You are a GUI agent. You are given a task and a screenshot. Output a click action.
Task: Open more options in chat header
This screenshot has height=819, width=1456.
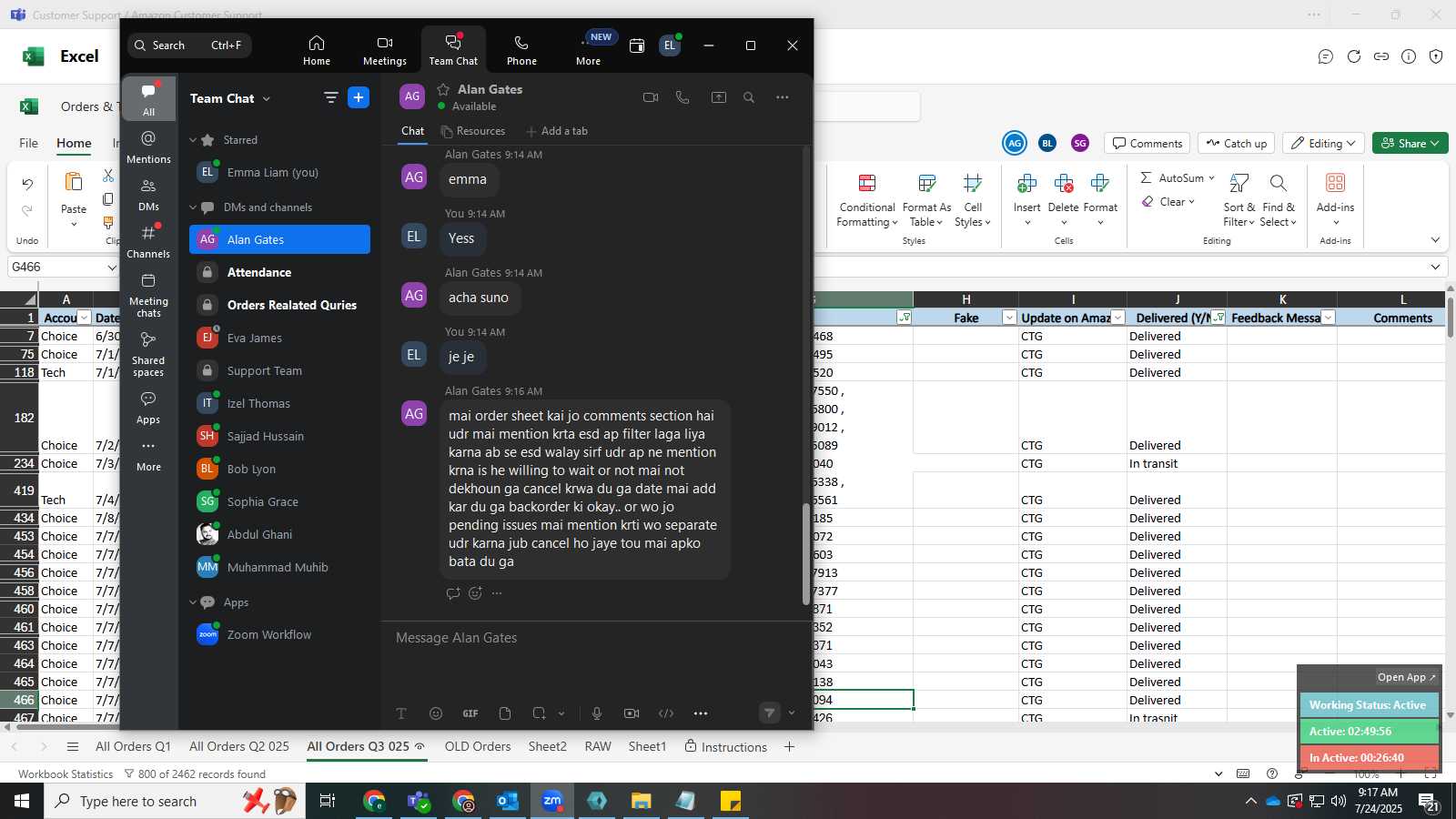pyautogui.click(x=783, y=97)
